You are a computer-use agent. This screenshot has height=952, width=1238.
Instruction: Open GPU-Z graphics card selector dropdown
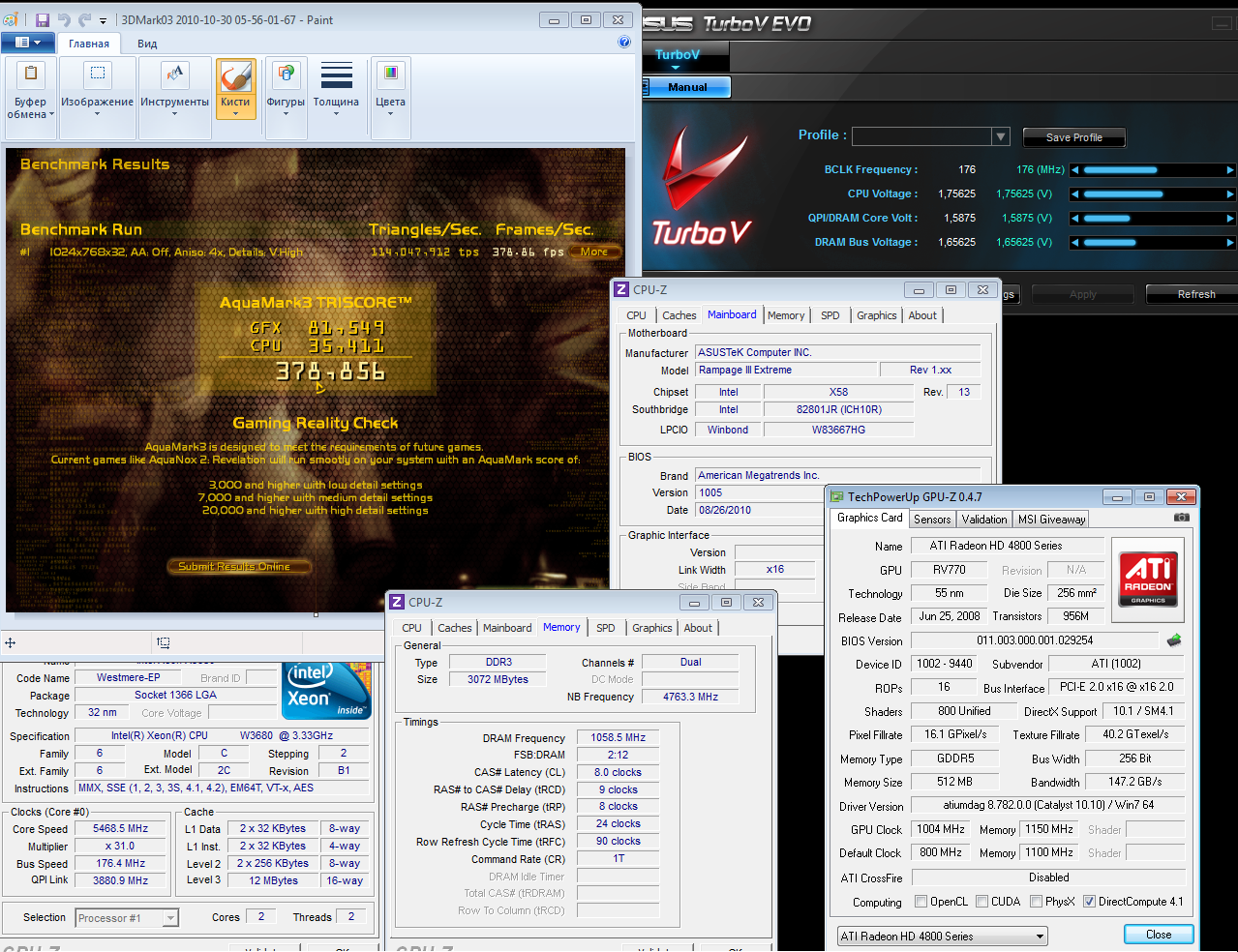1041,937
